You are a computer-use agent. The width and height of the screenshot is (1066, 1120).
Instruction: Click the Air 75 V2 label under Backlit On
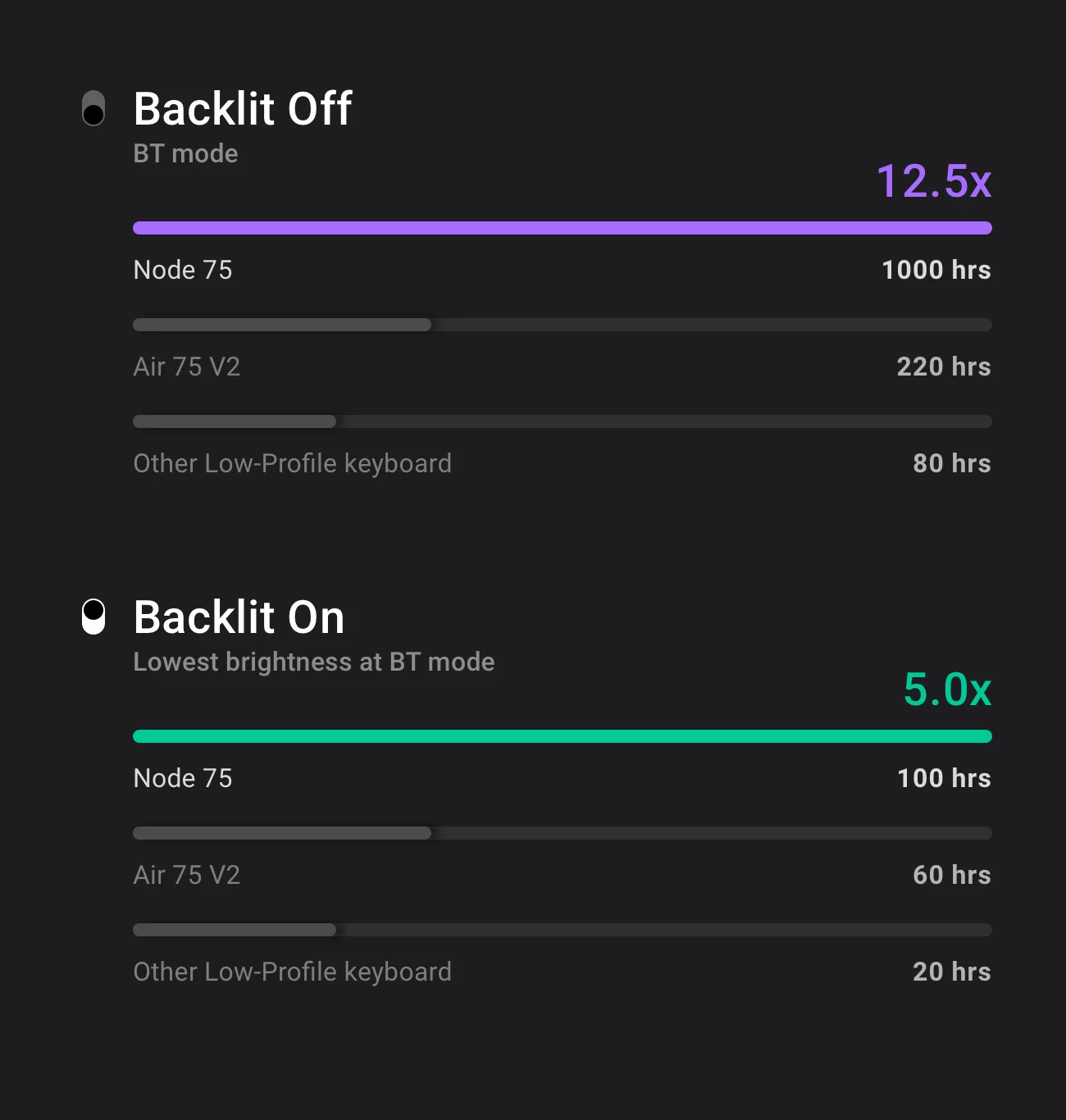186,875
